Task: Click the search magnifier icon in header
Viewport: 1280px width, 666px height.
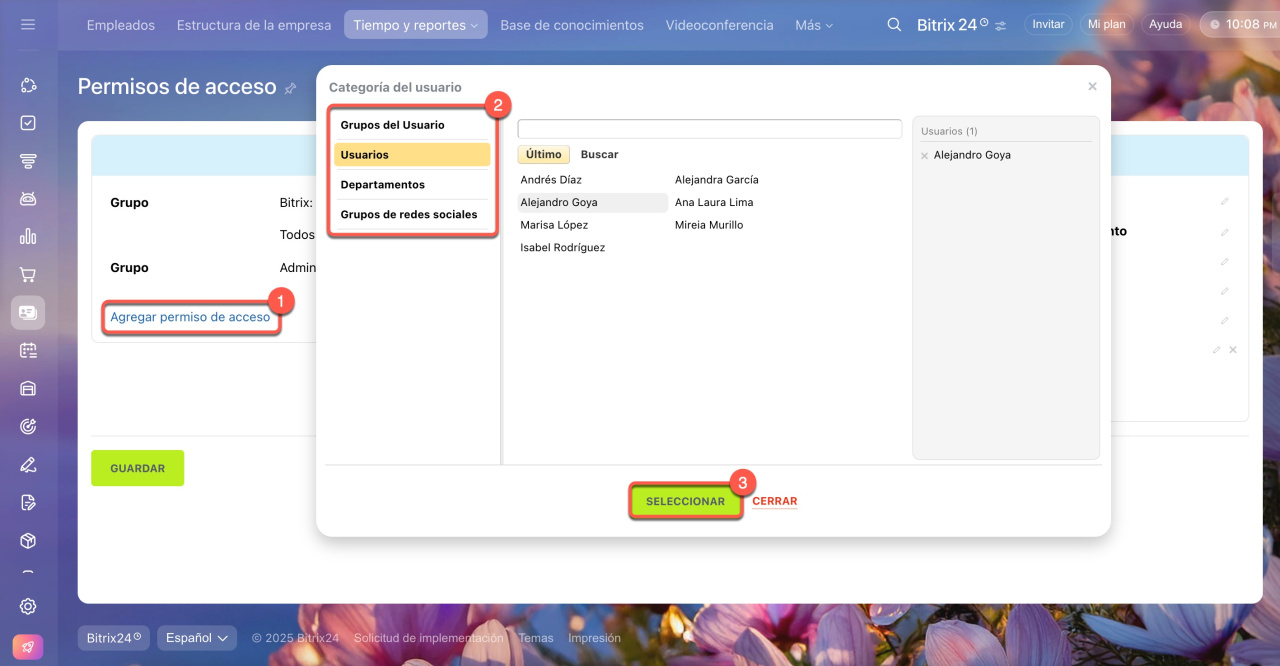Action: pos(894,25)
